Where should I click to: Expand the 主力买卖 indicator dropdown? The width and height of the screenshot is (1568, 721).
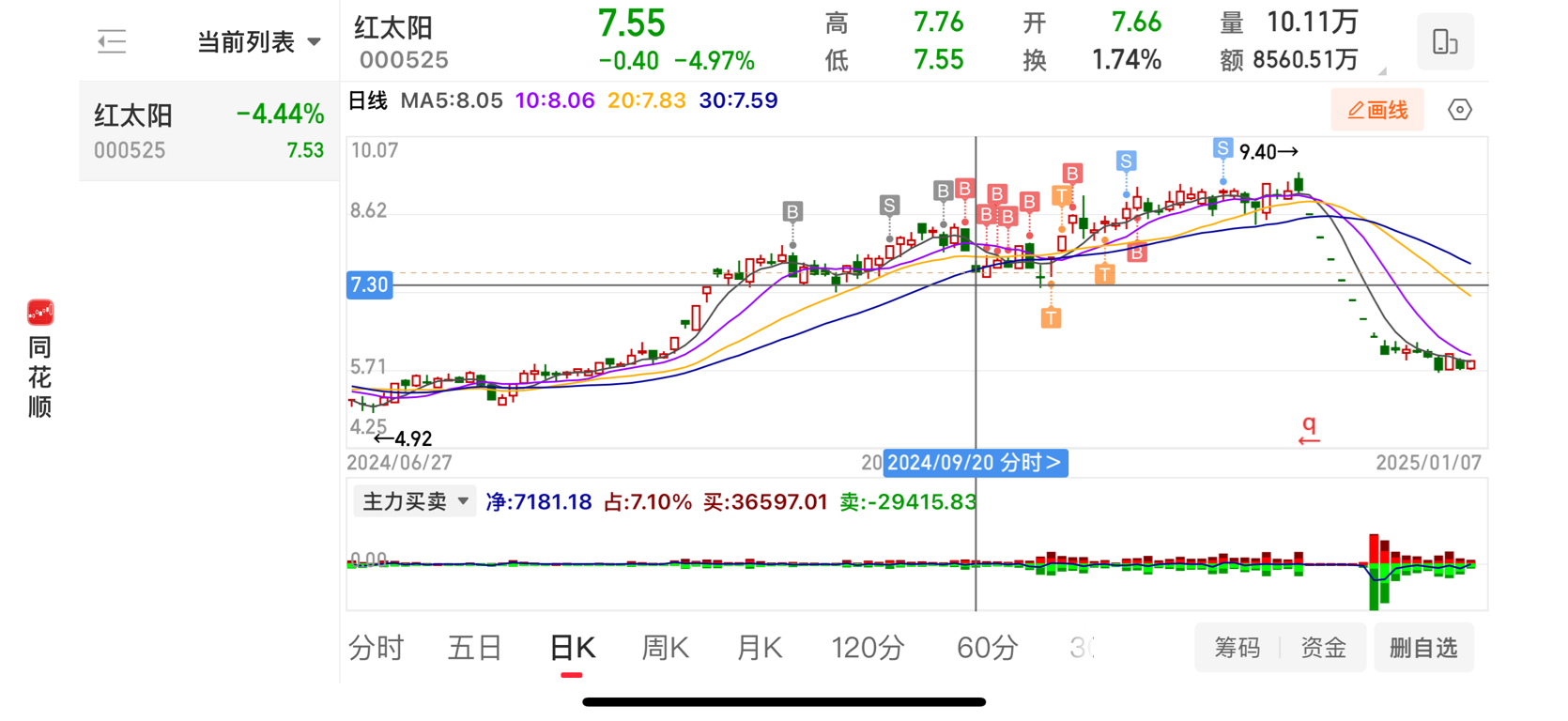click(415, 502)
